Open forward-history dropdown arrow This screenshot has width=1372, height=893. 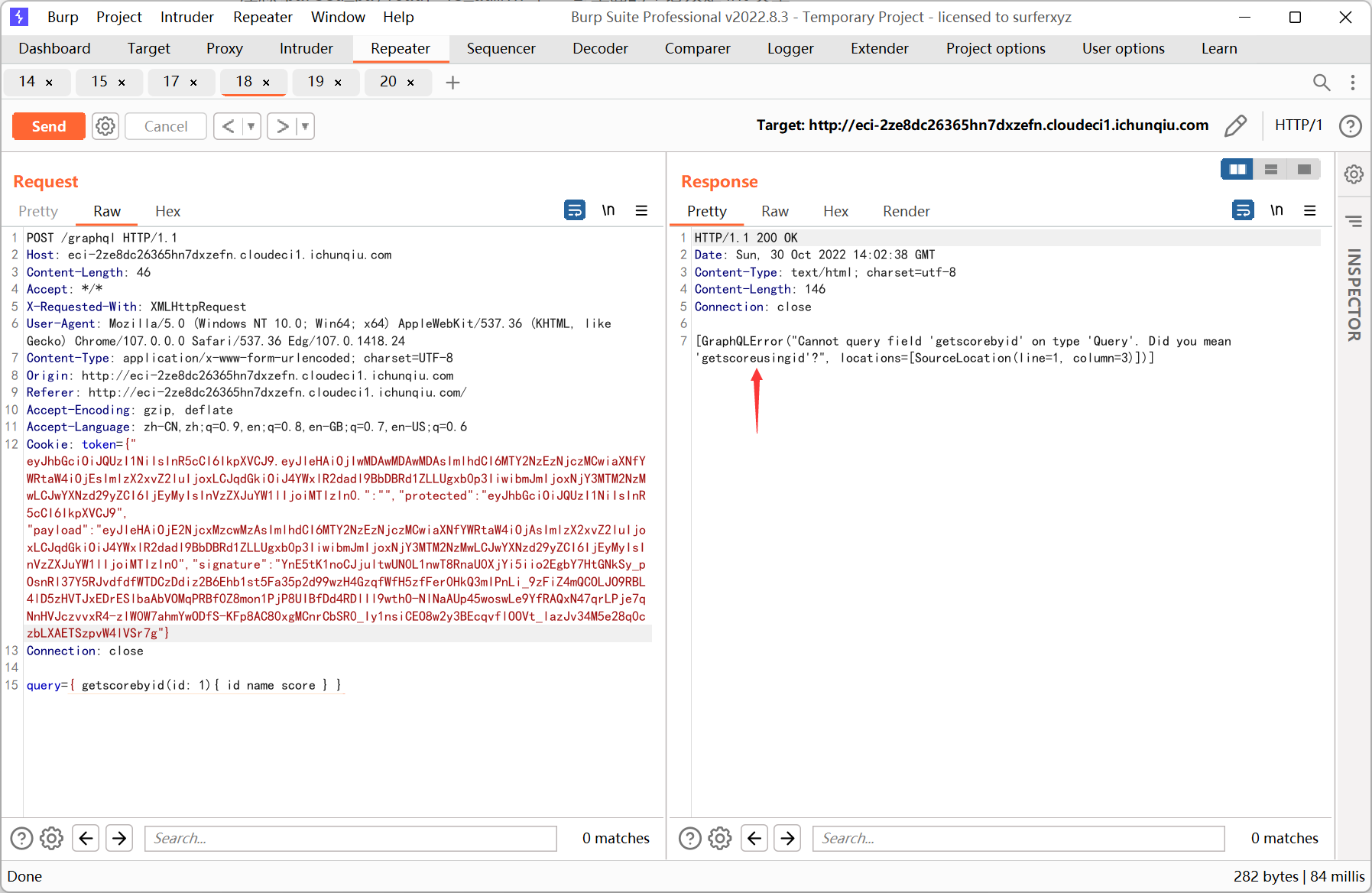point(306,126)
